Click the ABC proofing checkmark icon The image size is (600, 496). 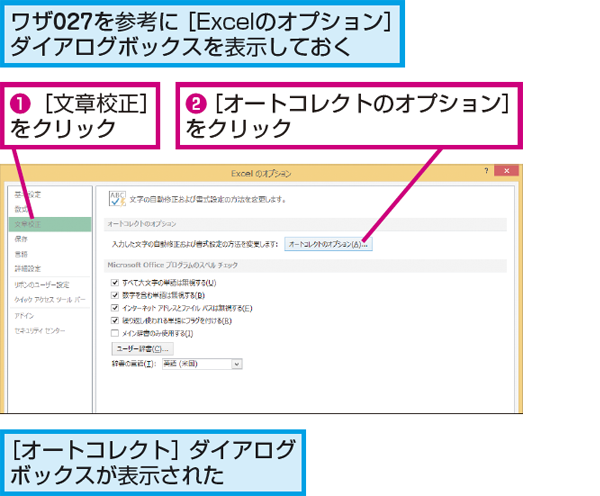[x=117, y=199]
